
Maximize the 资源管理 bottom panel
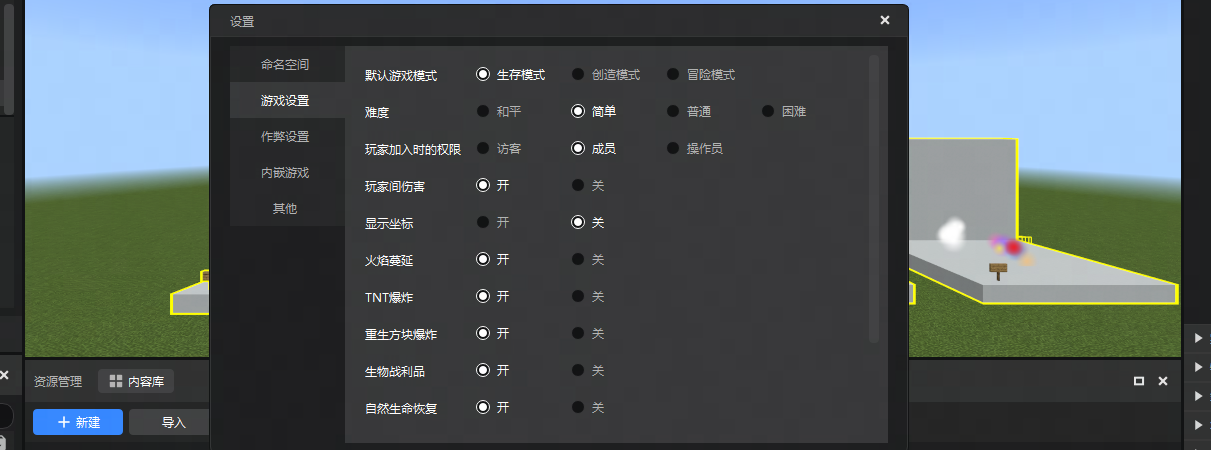[x=1138, y=381]
